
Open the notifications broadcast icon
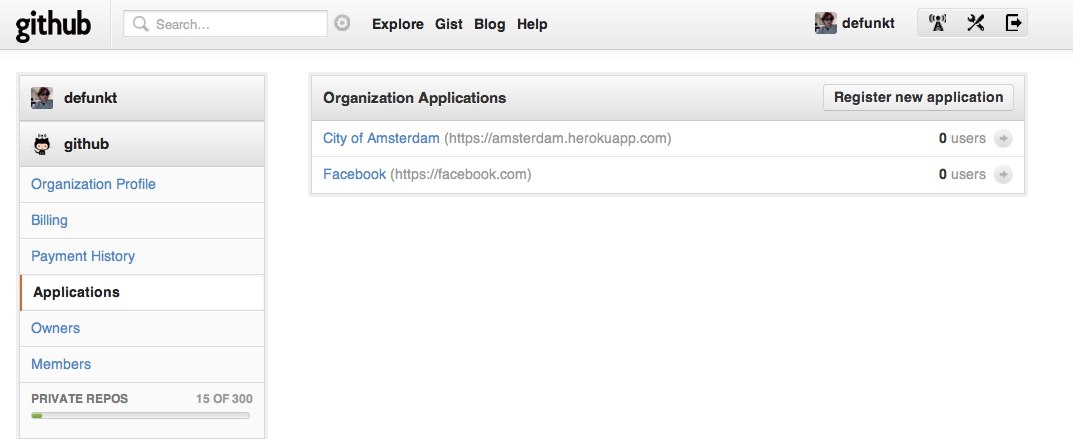point(937,23)
